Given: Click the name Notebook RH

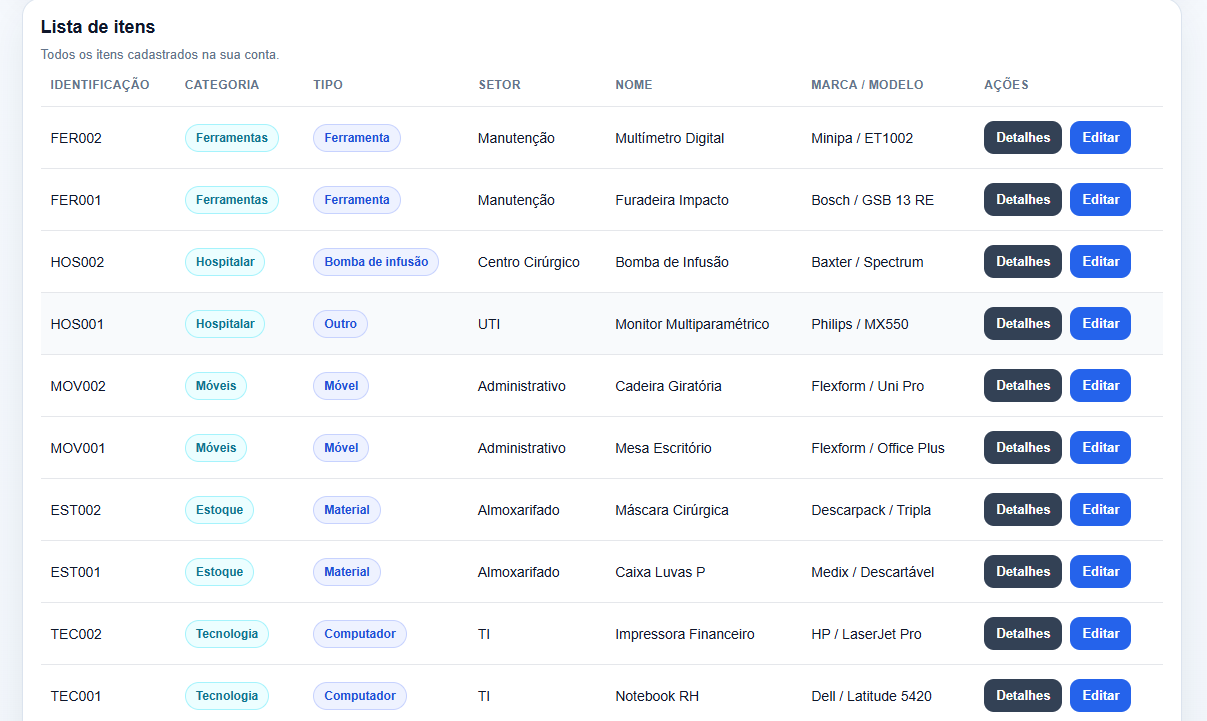Looking at the screenshot, I should pyautogui.click(x=657, y=696).
